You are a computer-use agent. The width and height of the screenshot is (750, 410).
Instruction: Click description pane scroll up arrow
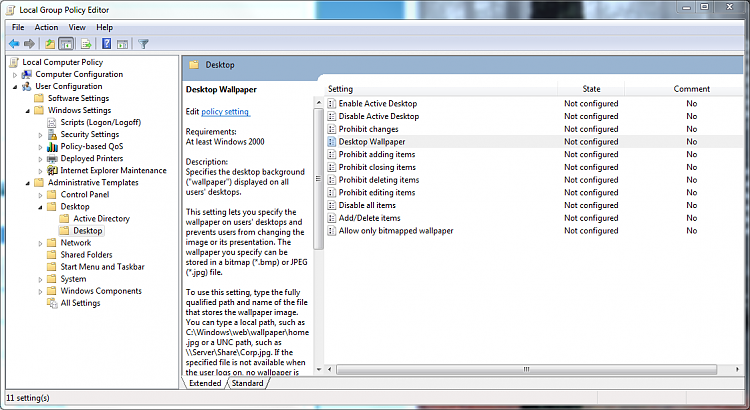coord(319,103)
